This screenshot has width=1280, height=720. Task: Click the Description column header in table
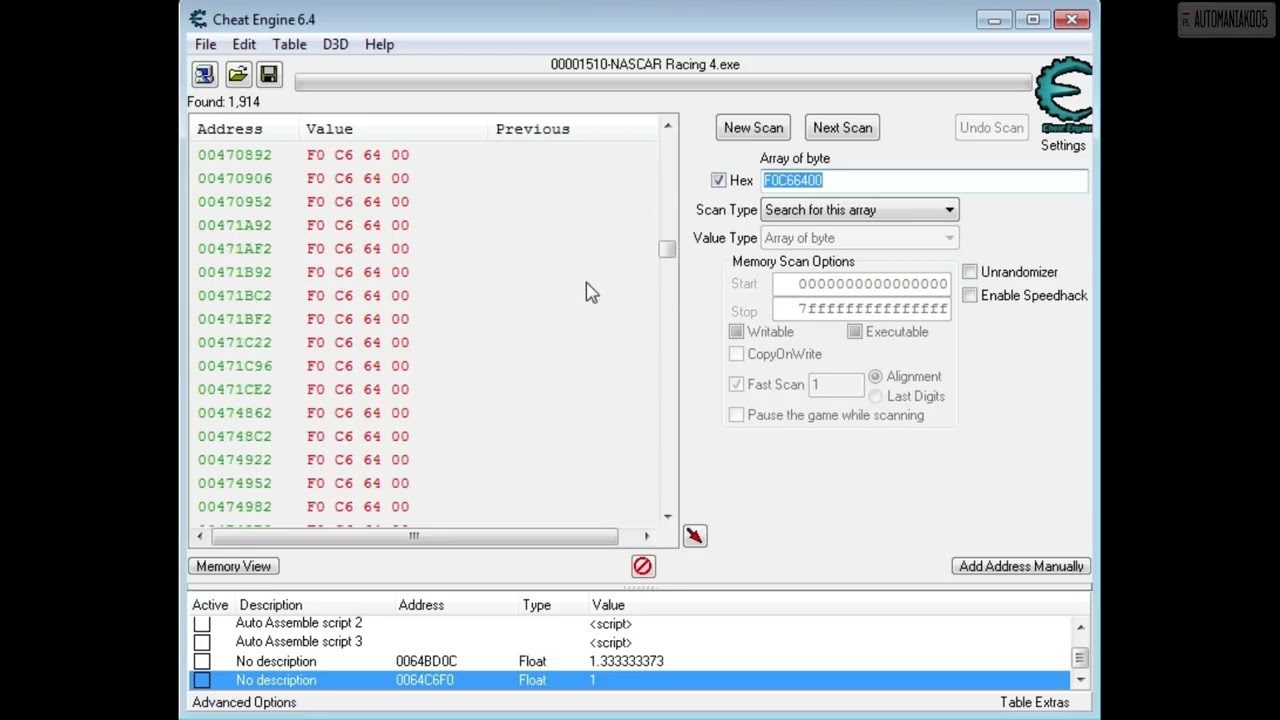270,605
